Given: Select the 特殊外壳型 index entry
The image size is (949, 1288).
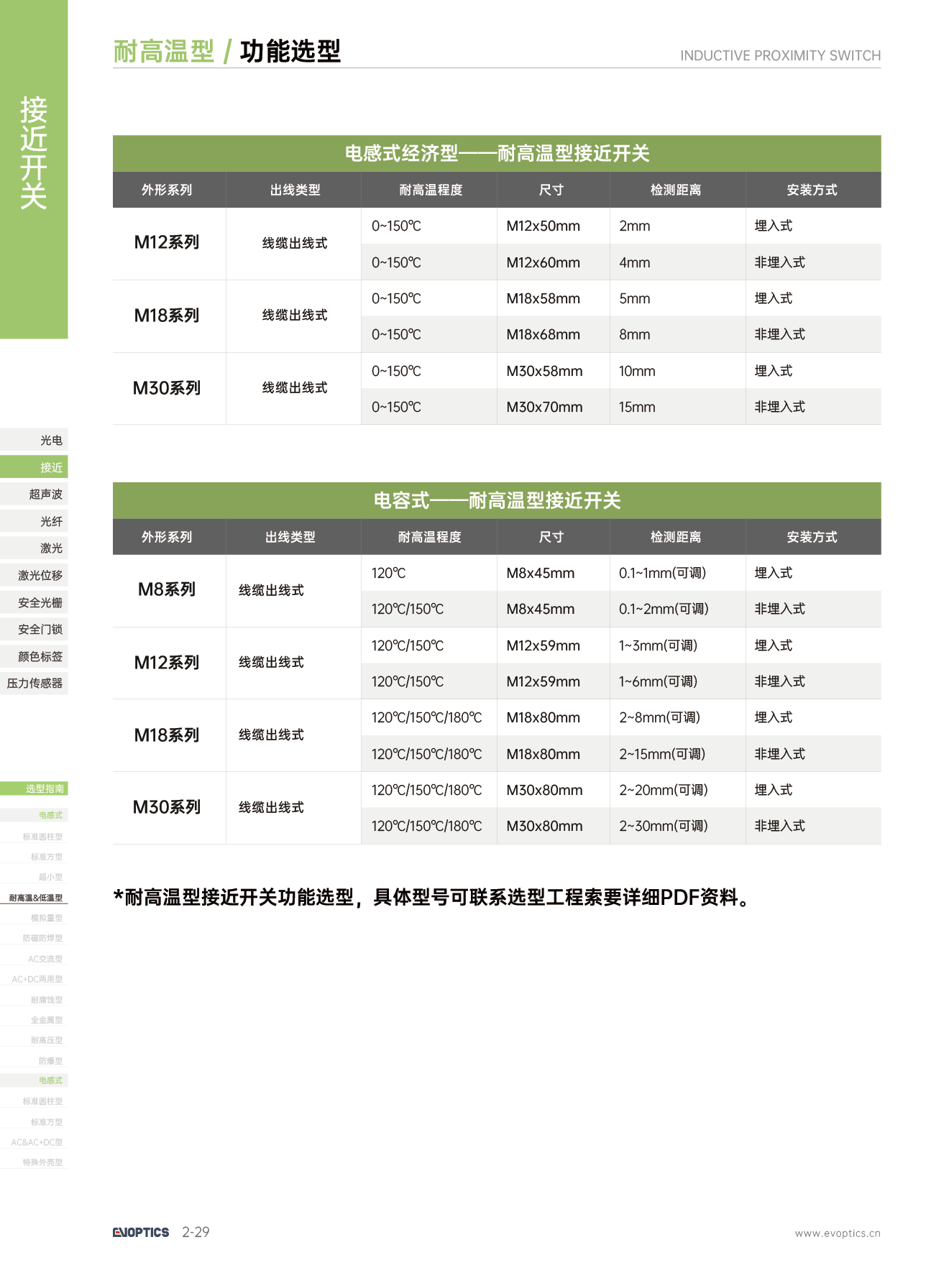Looking at the screenshot, I should pos(42,1162).
